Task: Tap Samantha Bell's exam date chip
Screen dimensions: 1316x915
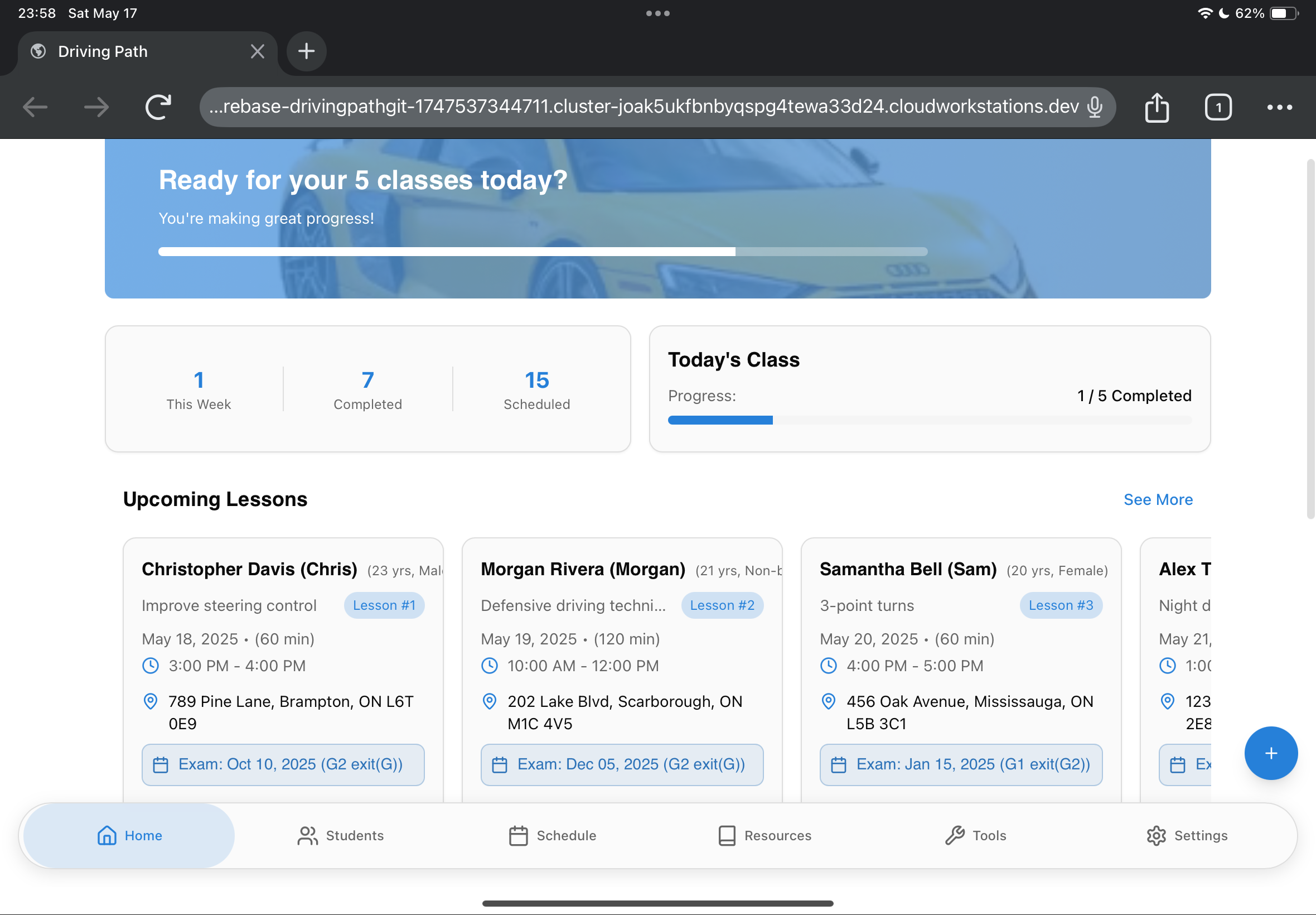Action: (961, 764)
